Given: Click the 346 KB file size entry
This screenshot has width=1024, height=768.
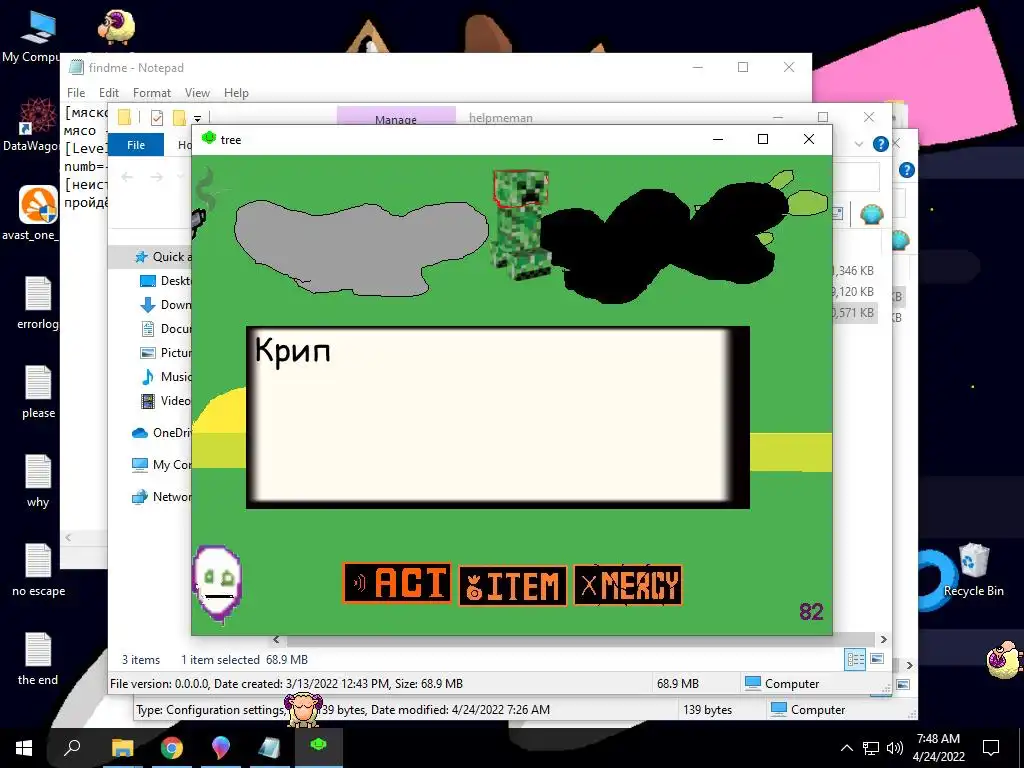Looking at the screenshot, I should click(x=854, y=270).
